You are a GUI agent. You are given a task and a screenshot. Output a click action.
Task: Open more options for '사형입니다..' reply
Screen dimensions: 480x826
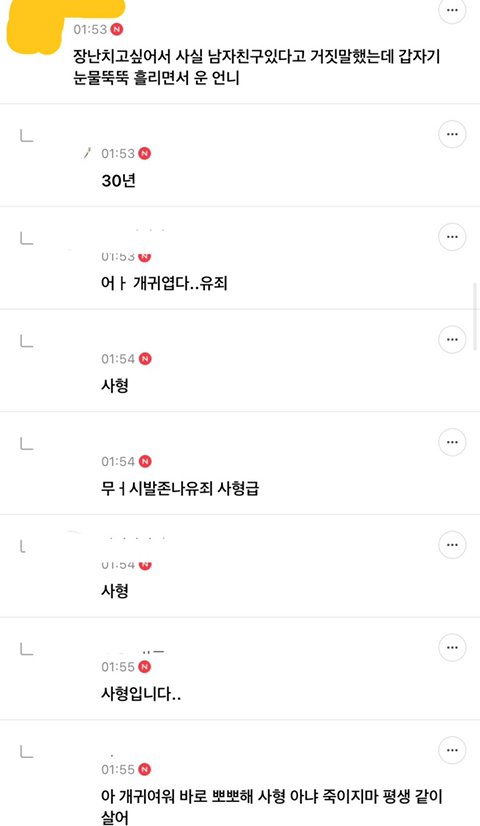452,647
